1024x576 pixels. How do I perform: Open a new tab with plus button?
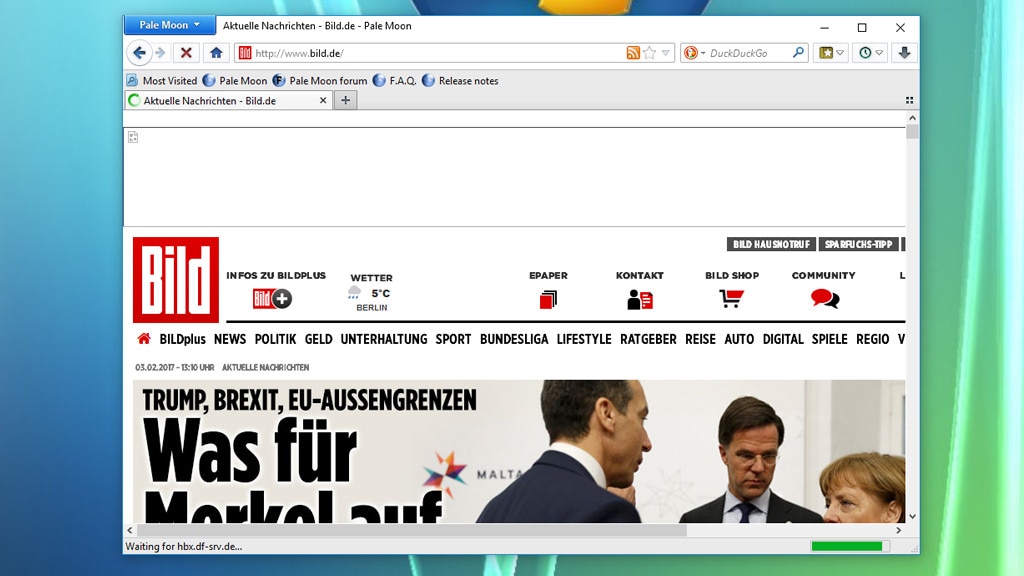[345, 100]
